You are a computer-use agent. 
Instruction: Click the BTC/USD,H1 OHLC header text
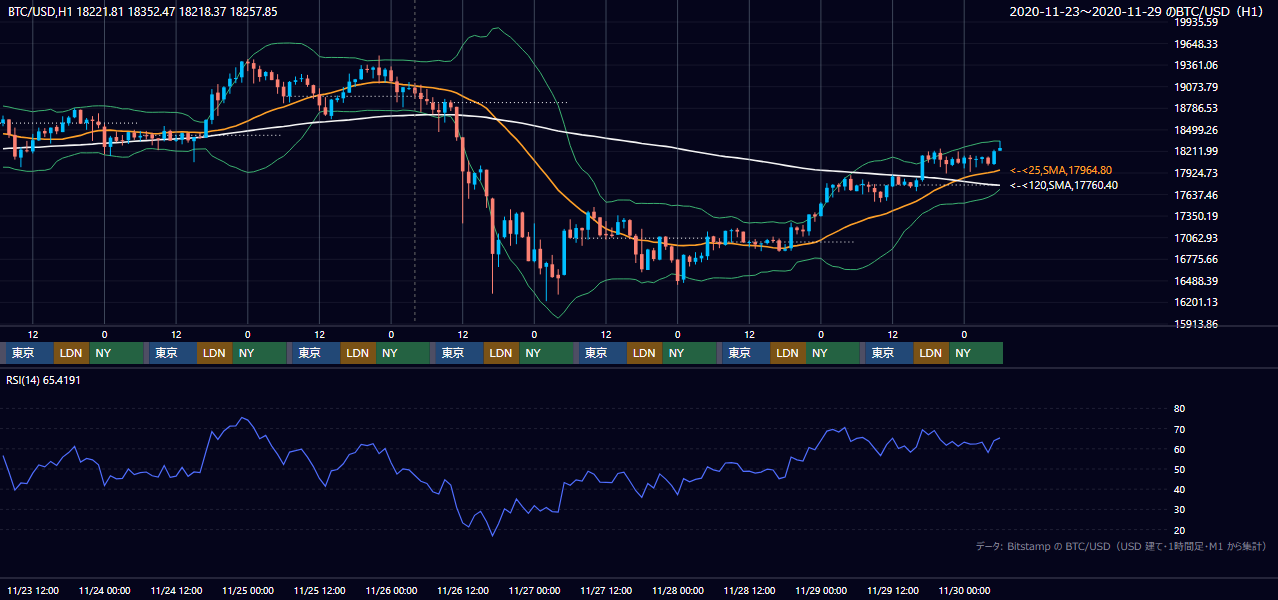click(x=143, y=12)
